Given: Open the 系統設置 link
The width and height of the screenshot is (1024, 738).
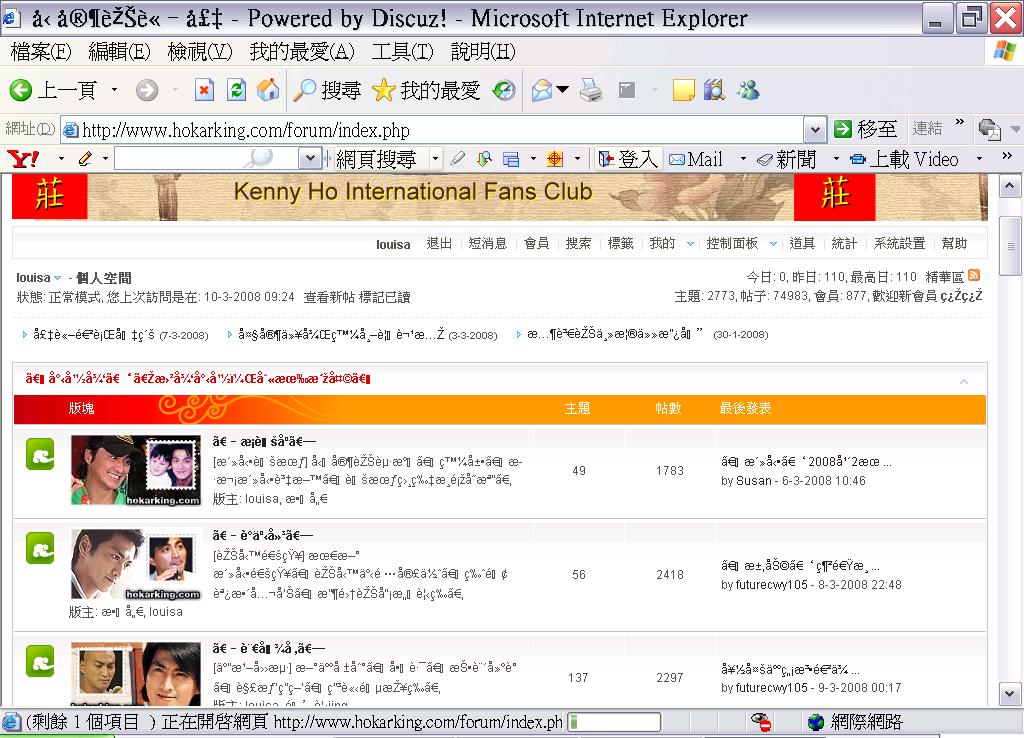Looking at the screenshot, I should (899, 244).
